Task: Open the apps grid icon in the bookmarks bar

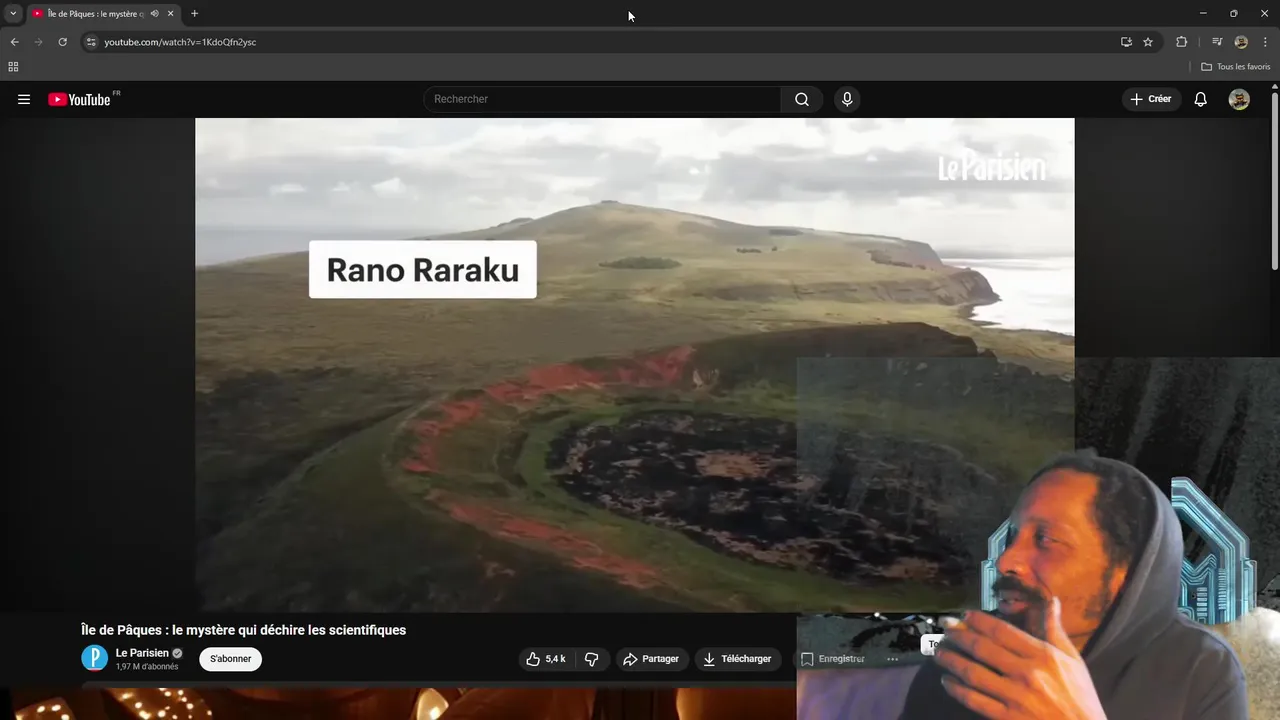Action: pos(13,67)
